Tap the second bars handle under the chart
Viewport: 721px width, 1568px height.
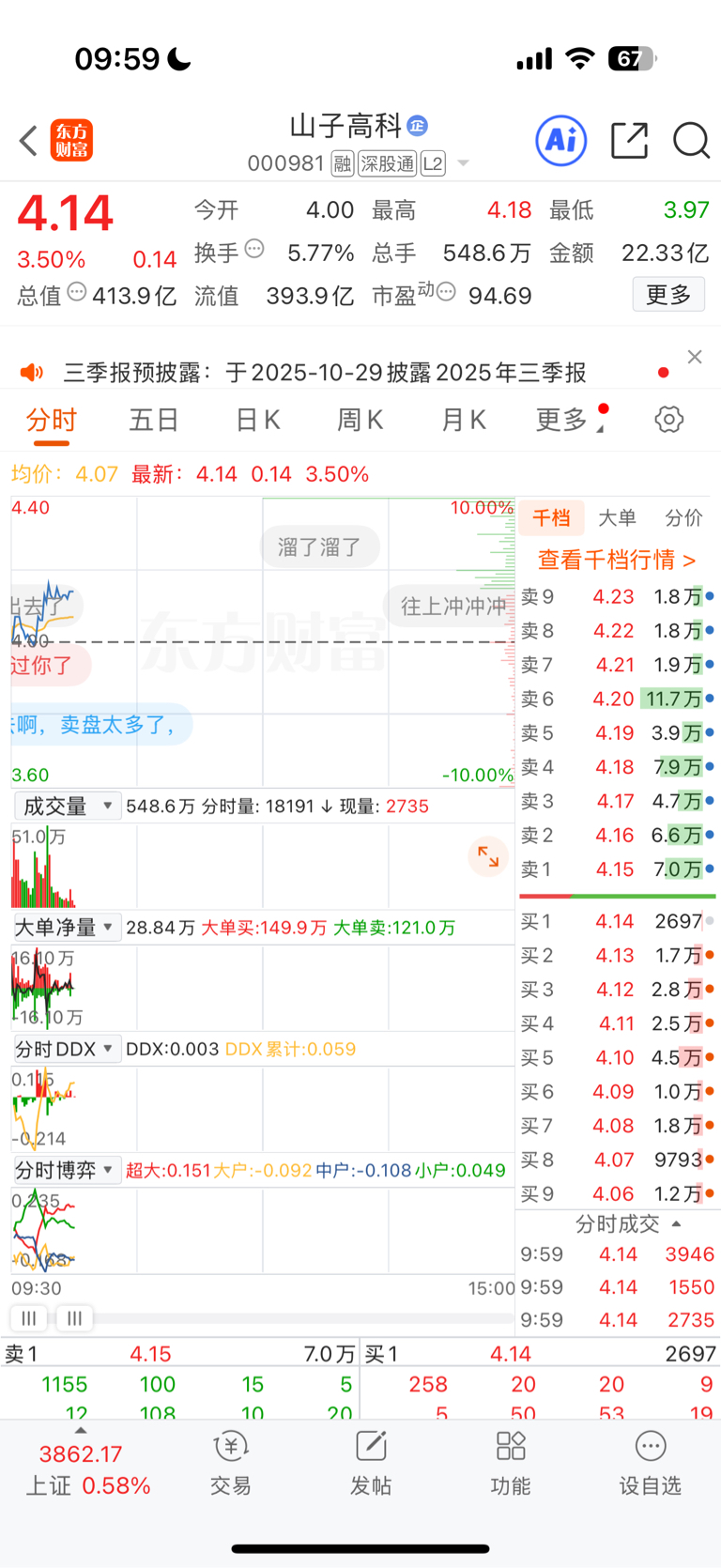tap(74, 1318)
